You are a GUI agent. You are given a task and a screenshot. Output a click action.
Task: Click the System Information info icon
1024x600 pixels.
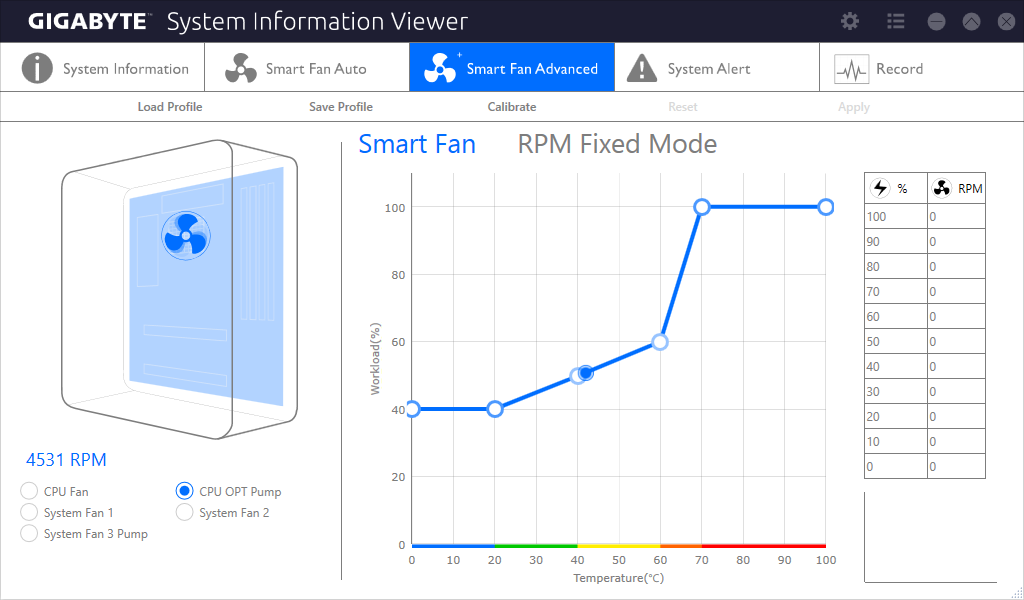coord(37,68)
